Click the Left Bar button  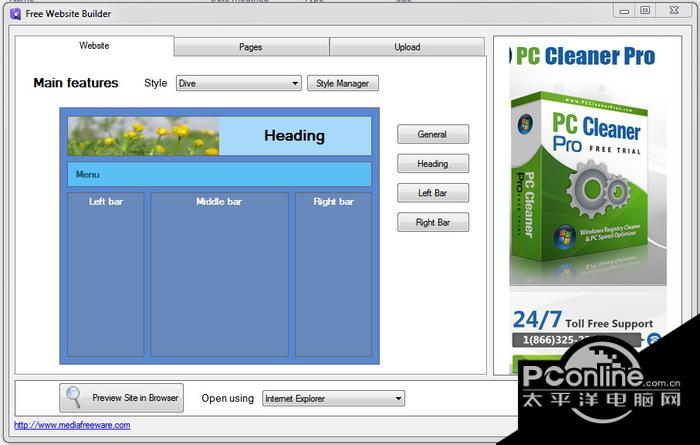433,193
